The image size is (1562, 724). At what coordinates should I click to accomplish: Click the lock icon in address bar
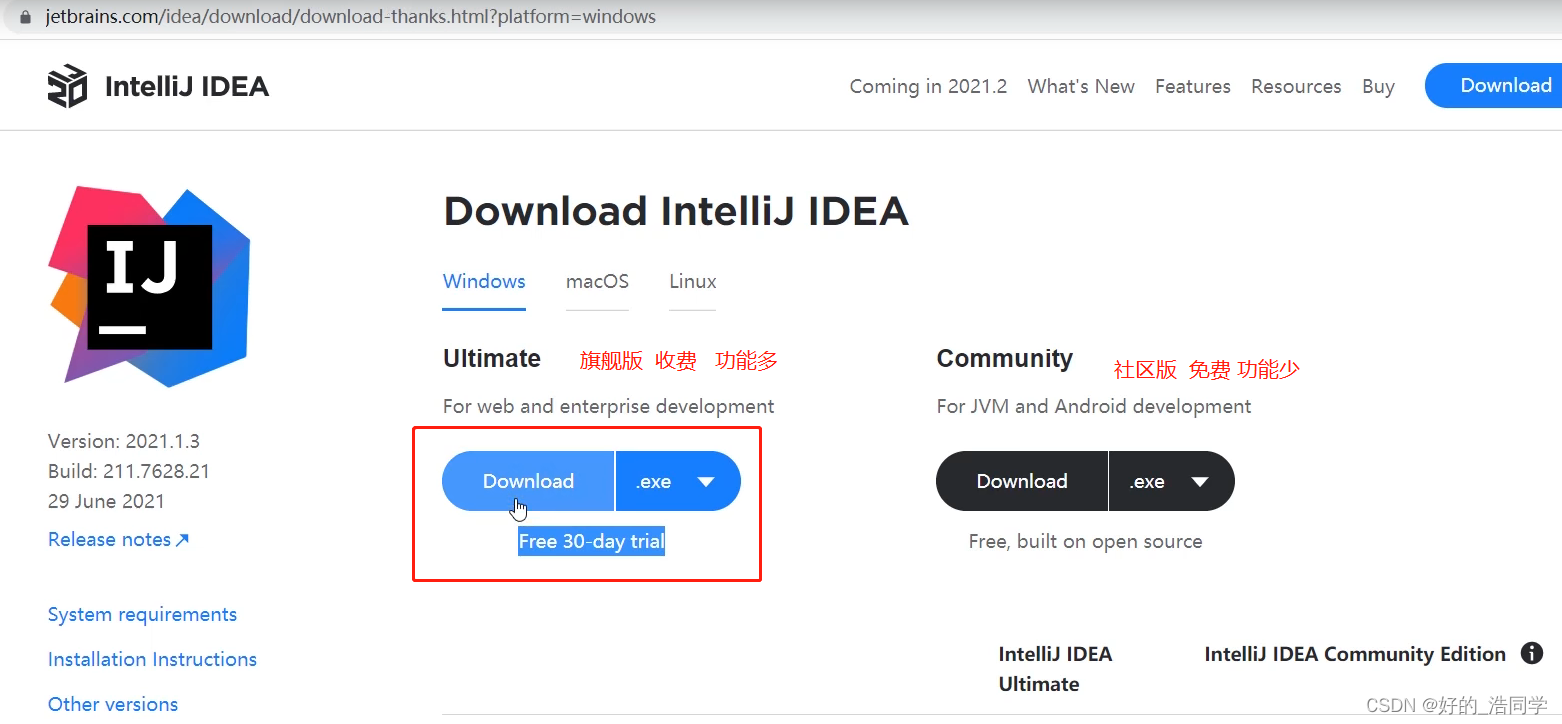coord(26,17)
